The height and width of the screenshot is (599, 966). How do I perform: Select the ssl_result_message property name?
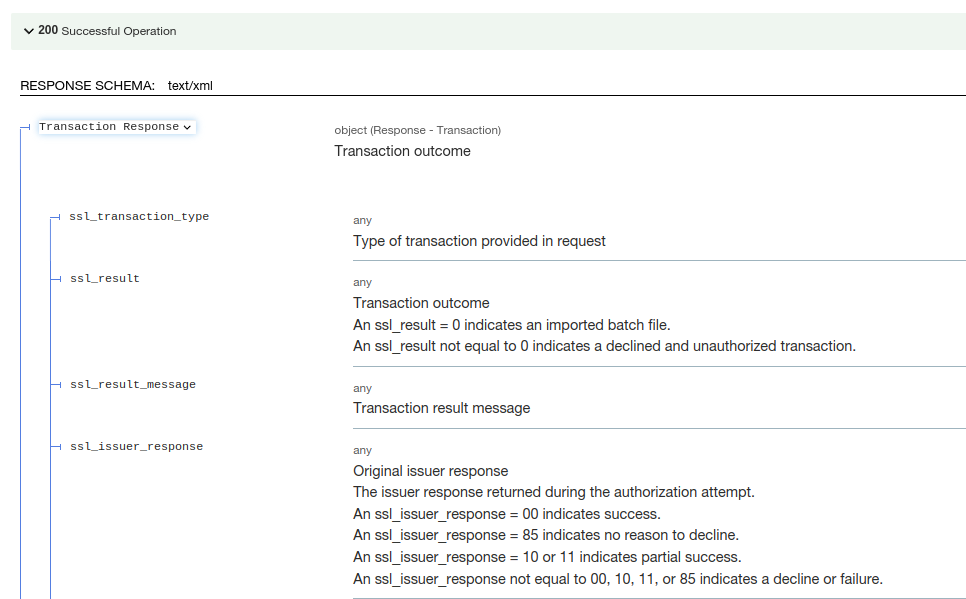coord(133,384)
